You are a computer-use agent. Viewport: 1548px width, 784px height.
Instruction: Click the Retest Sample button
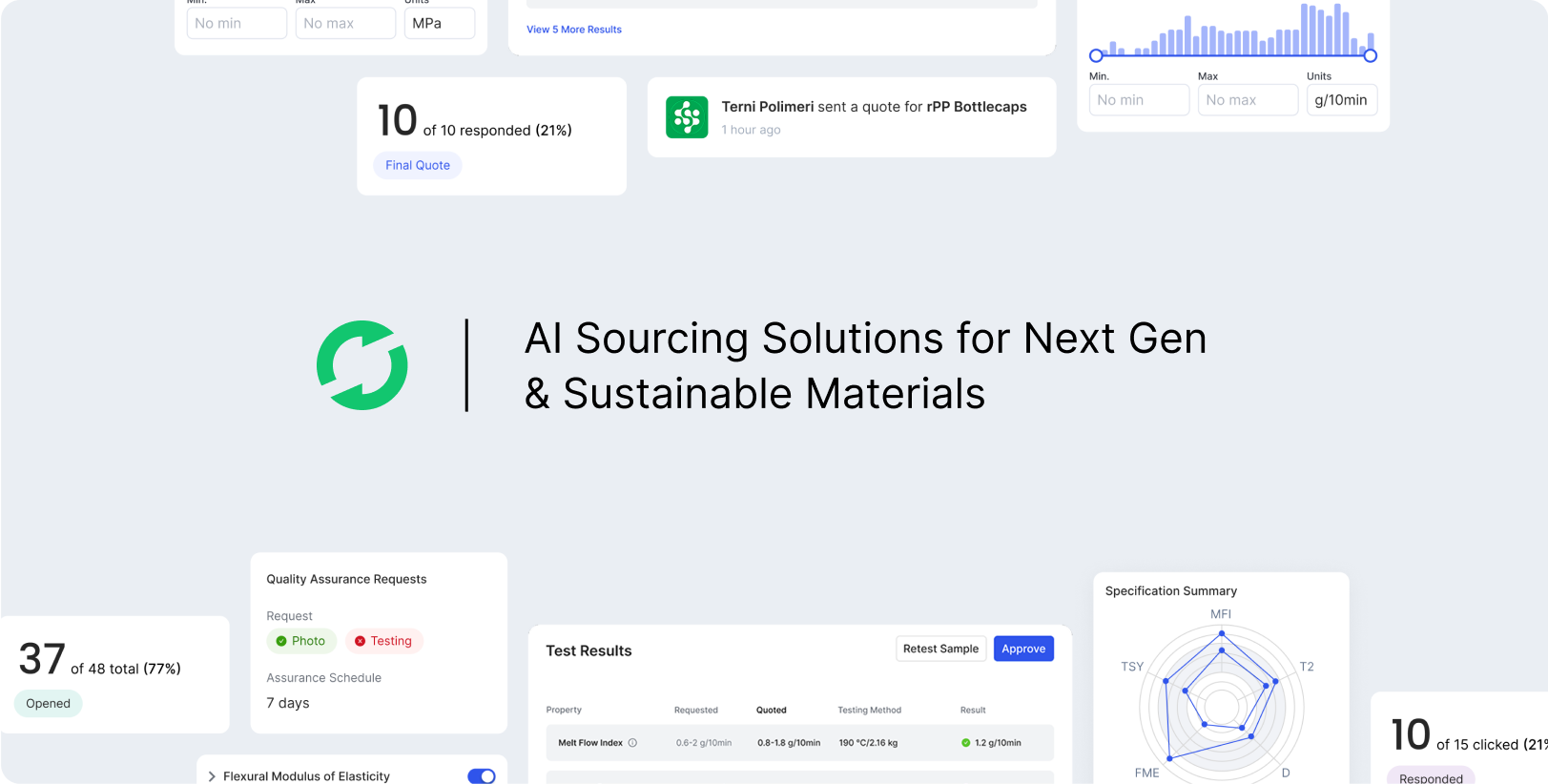(x=940, y=649)
